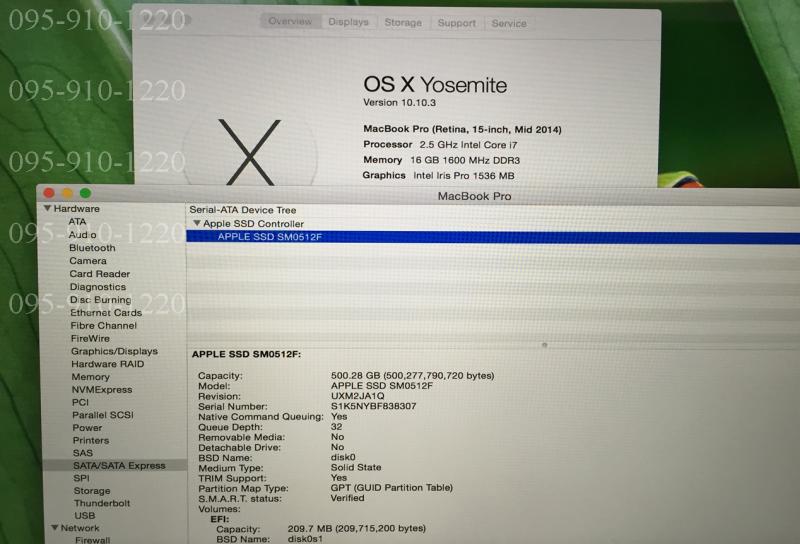
Task: Select Ethernet Cards in sidebar
Action: click(x=106, y=312)
